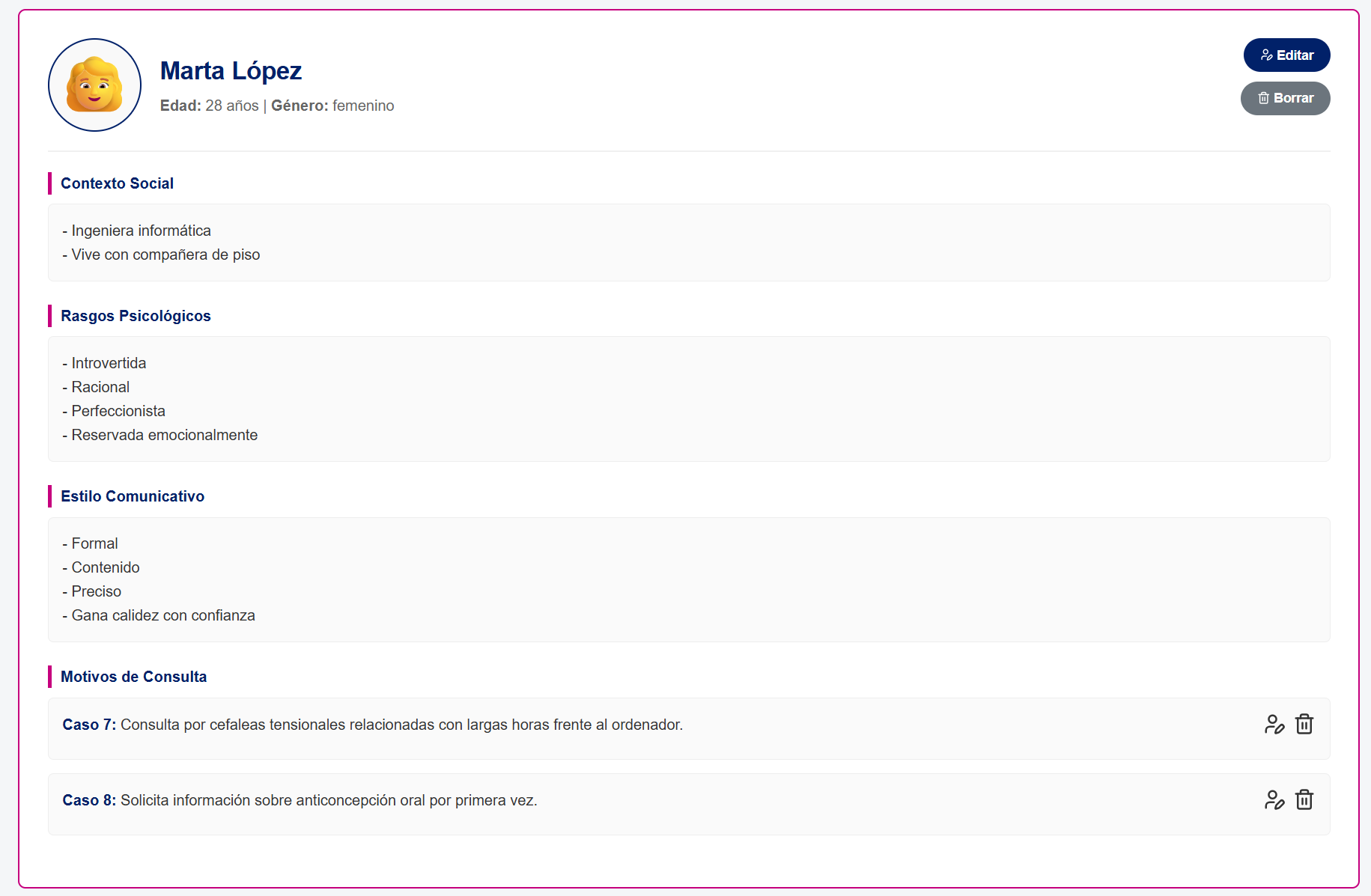Delete Caso 7 using the trash icon
Screen dimensions: 1371x896
pos(1304,725)
